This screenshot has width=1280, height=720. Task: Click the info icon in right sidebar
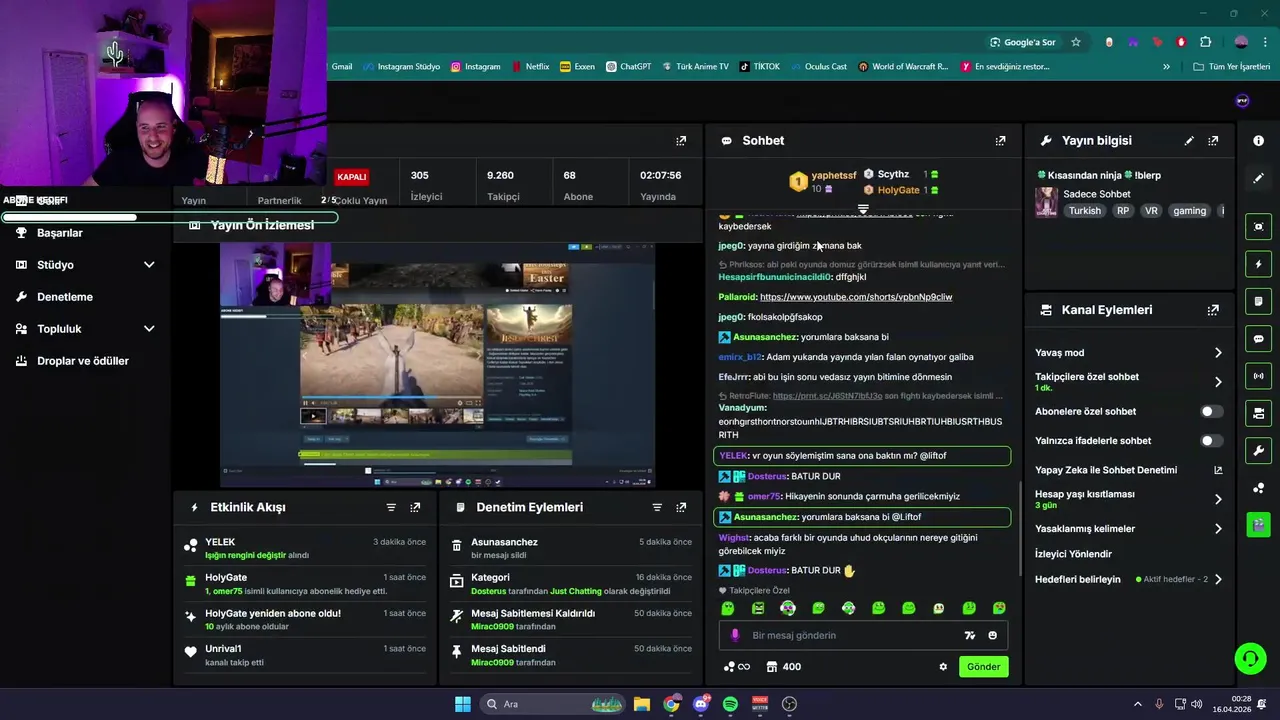pyautogui.click(x=1258, y=141)
